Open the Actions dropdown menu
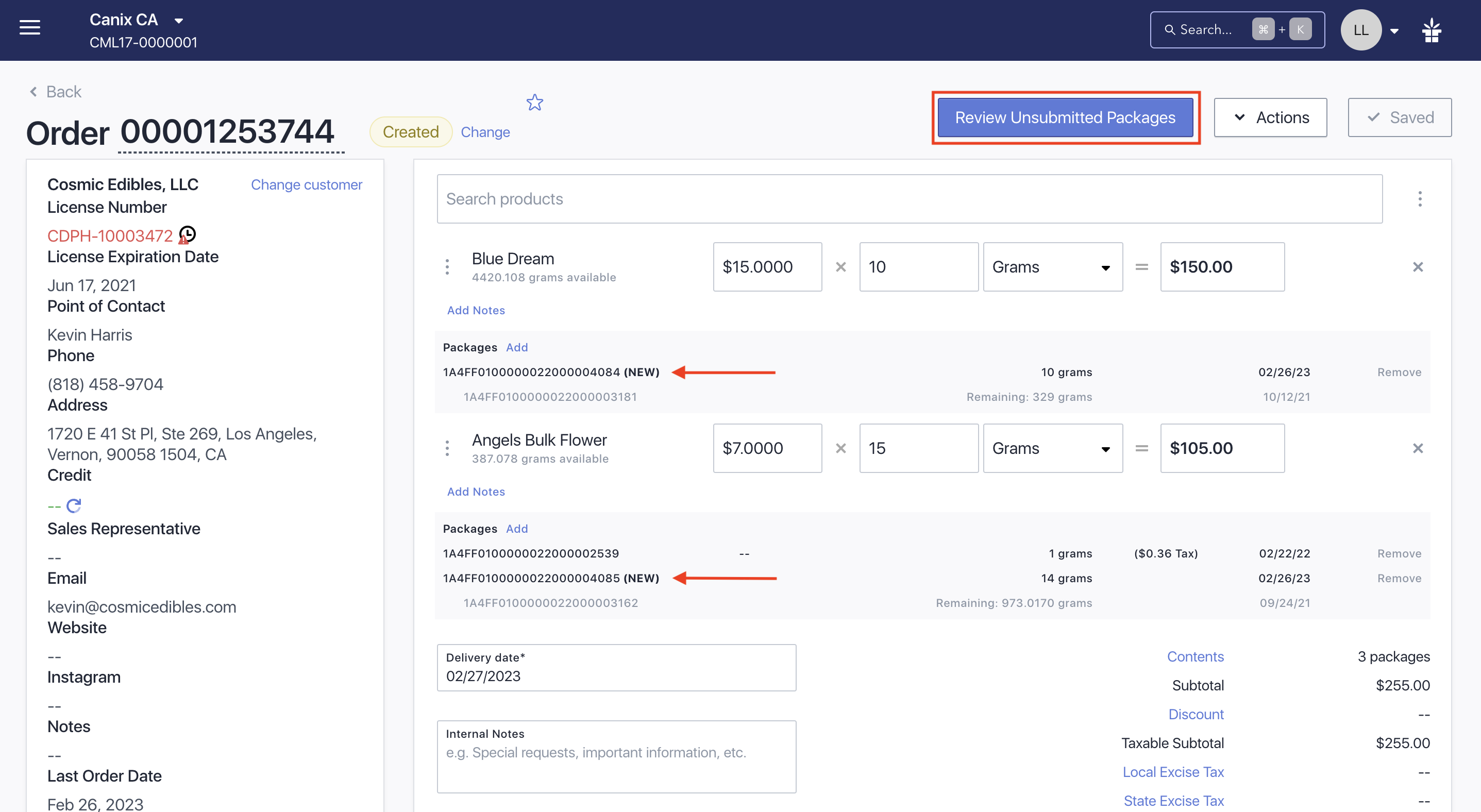Image resolution: width=1481 pixels, height=812 pixels. (x=1270, y=117)
